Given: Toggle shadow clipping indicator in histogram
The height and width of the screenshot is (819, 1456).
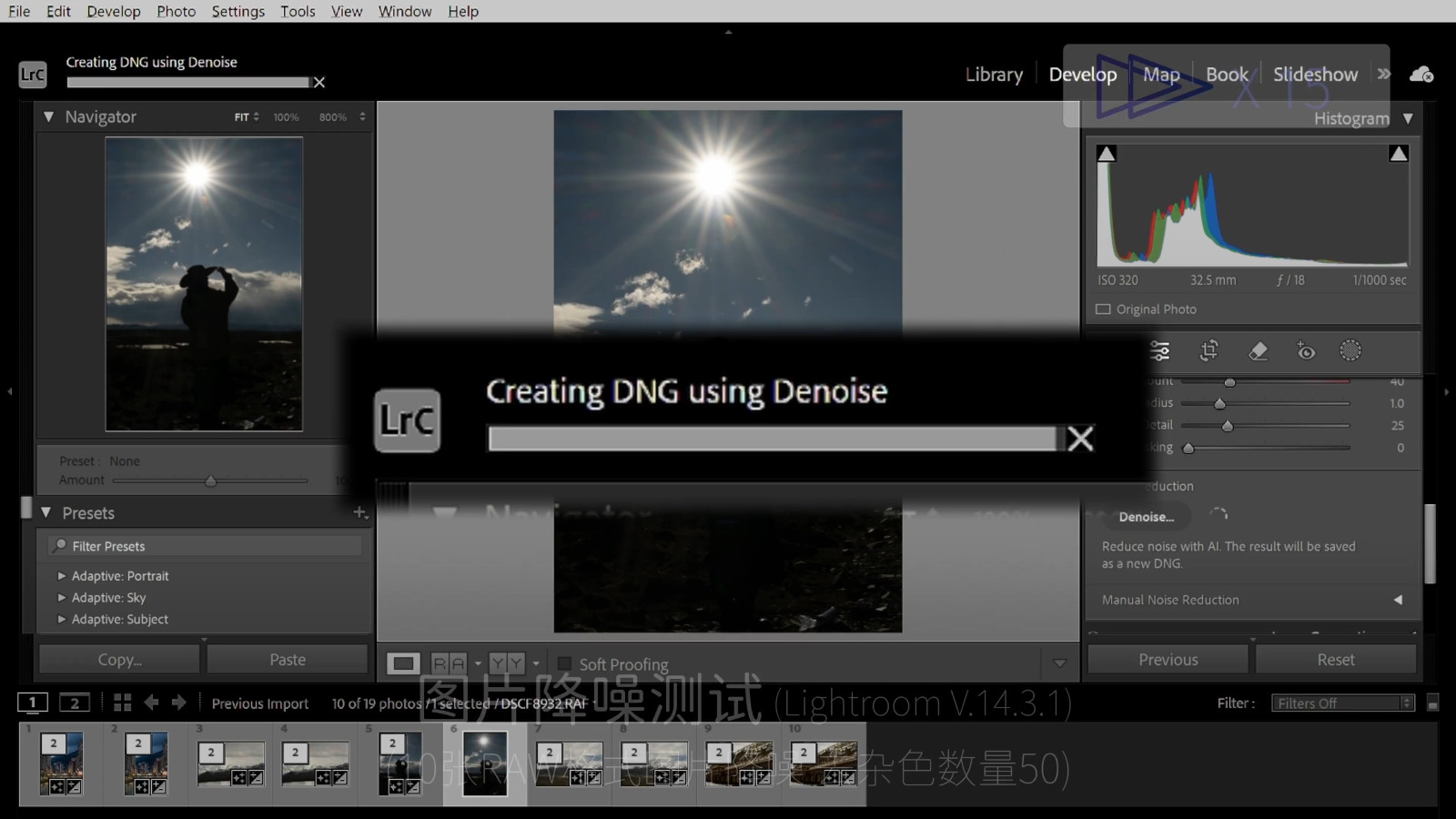Looking at the screenshot, I should pos(1107,154).
